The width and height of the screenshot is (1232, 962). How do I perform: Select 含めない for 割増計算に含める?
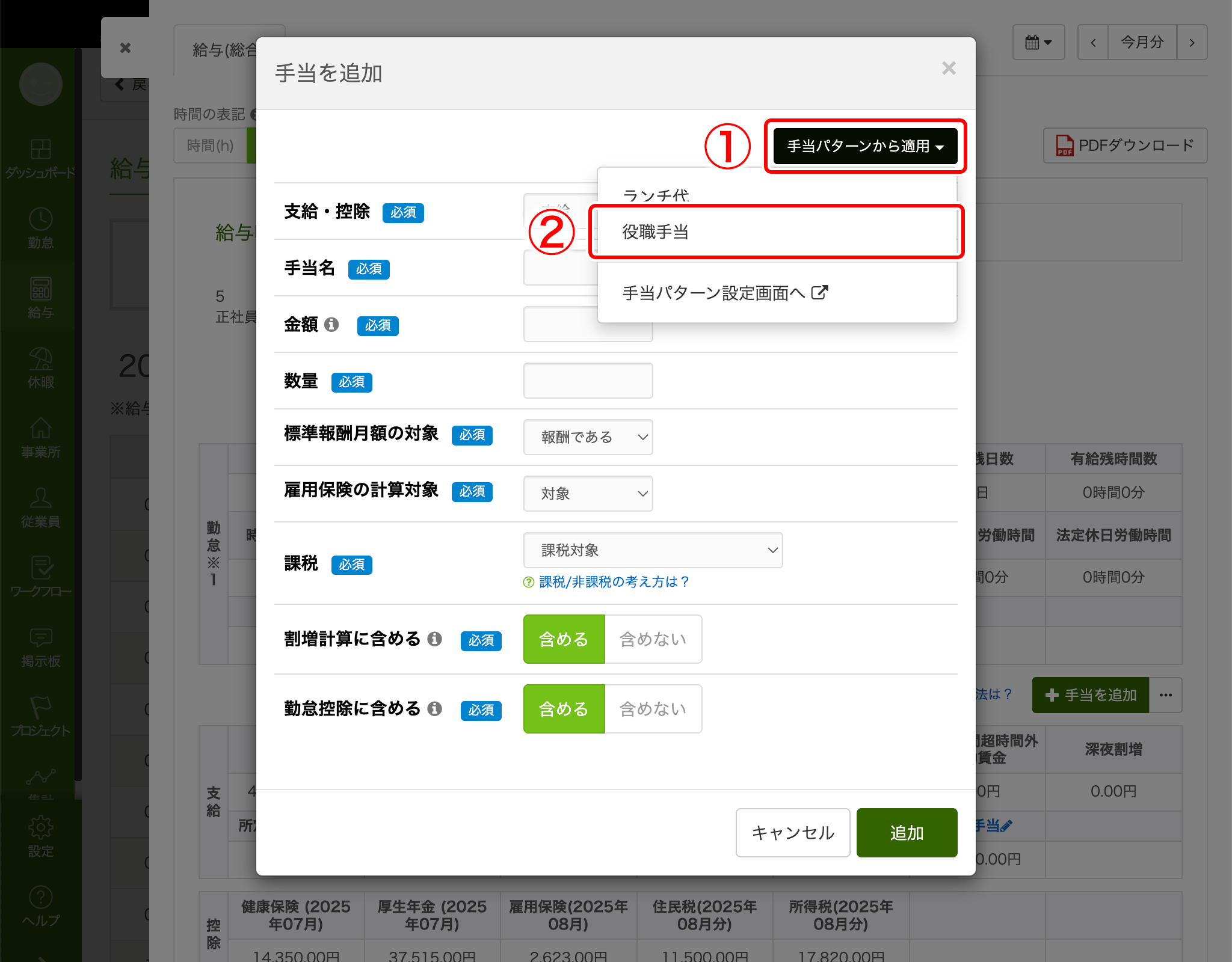point(653,639)
